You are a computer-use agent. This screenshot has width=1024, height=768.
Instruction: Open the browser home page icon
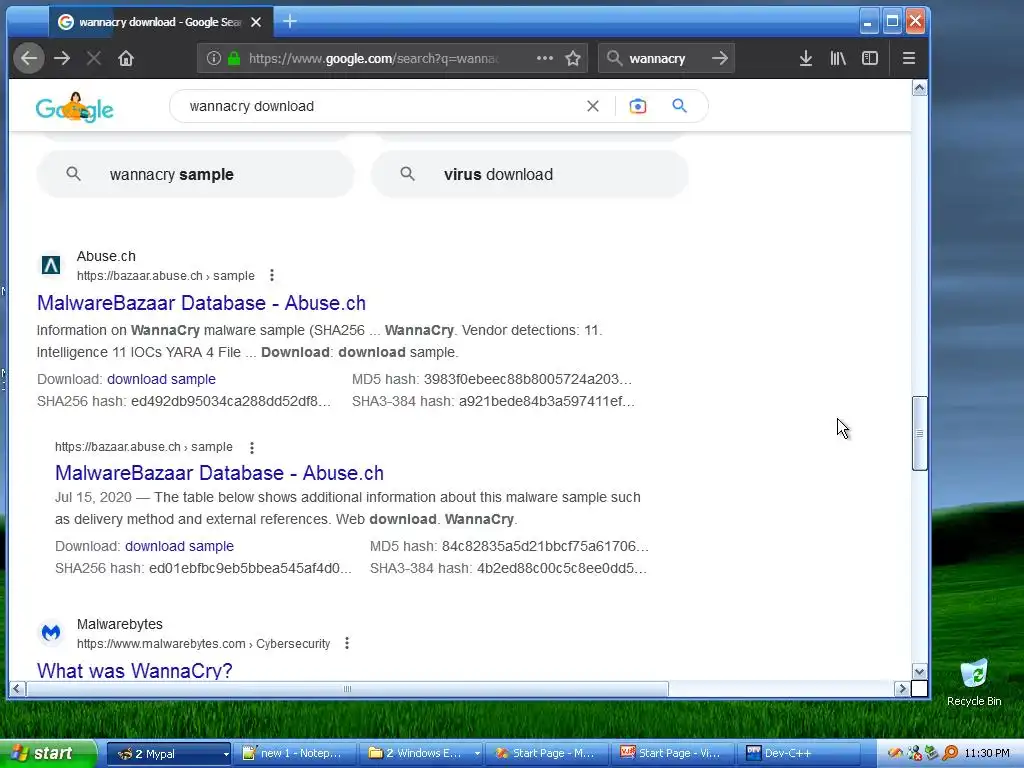click(x=126, y=58)
